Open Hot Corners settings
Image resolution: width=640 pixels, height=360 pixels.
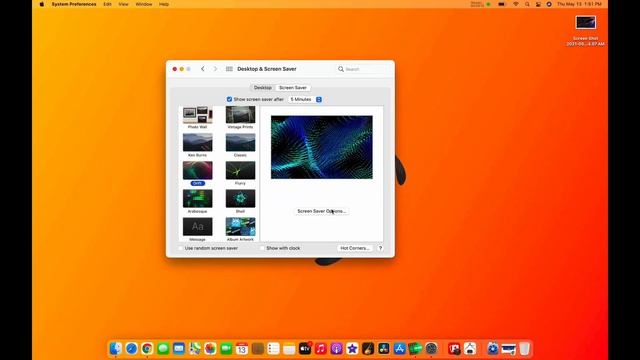tap(355, 248)
